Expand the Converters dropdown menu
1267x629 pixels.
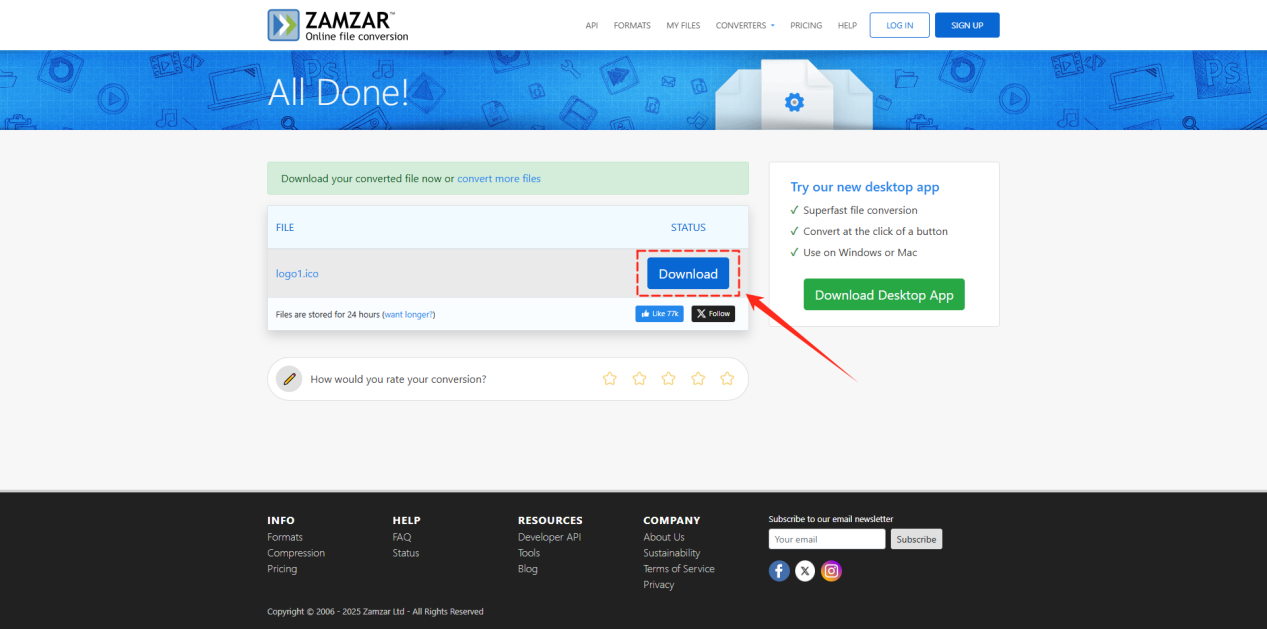pos(744,25)
